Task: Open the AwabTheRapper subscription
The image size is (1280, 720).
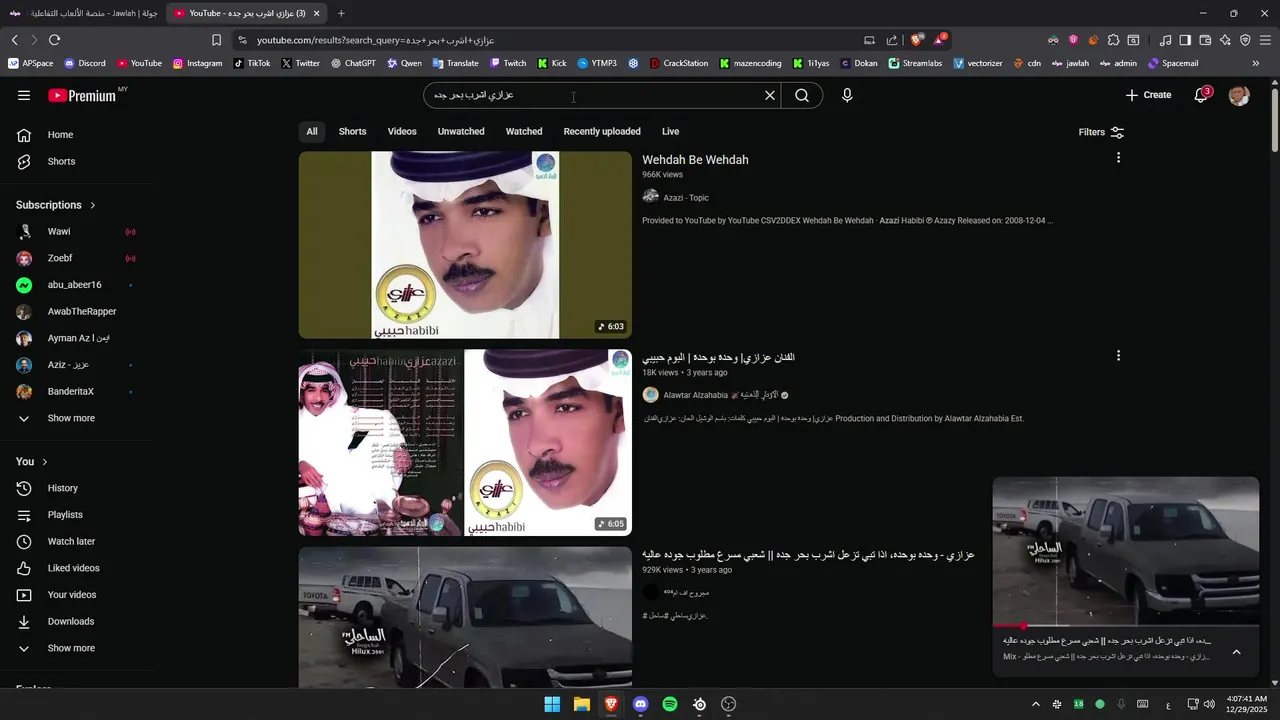Action: point(80,311)
